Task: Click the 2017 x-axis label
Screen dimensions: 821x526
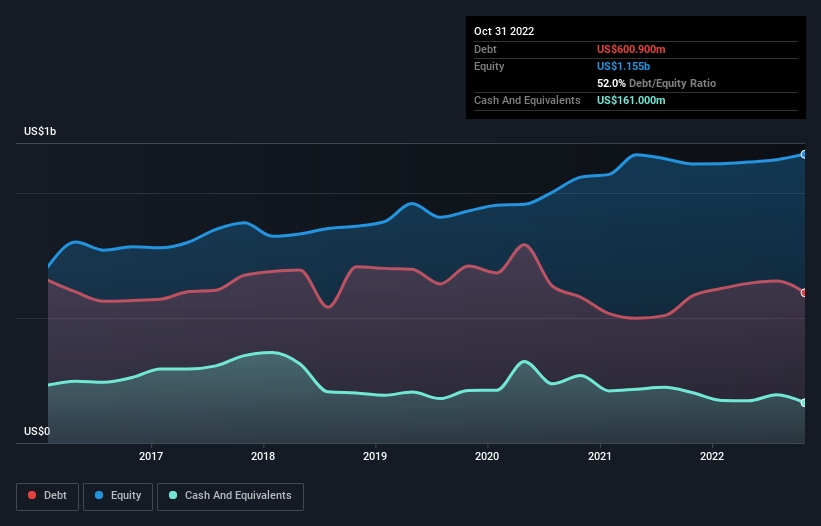Action: (151, 456)
